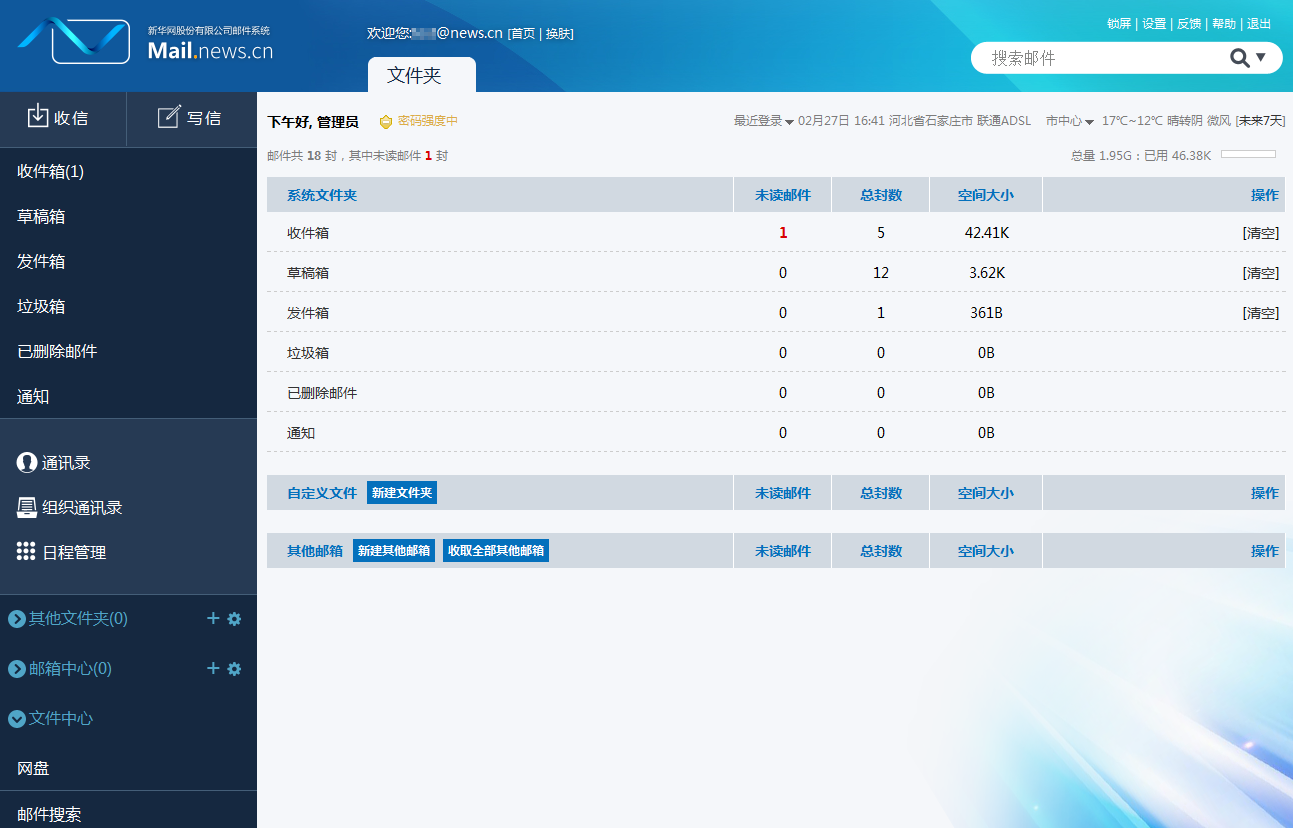Expand the 其他文件夹(0) section

(17, 619)
